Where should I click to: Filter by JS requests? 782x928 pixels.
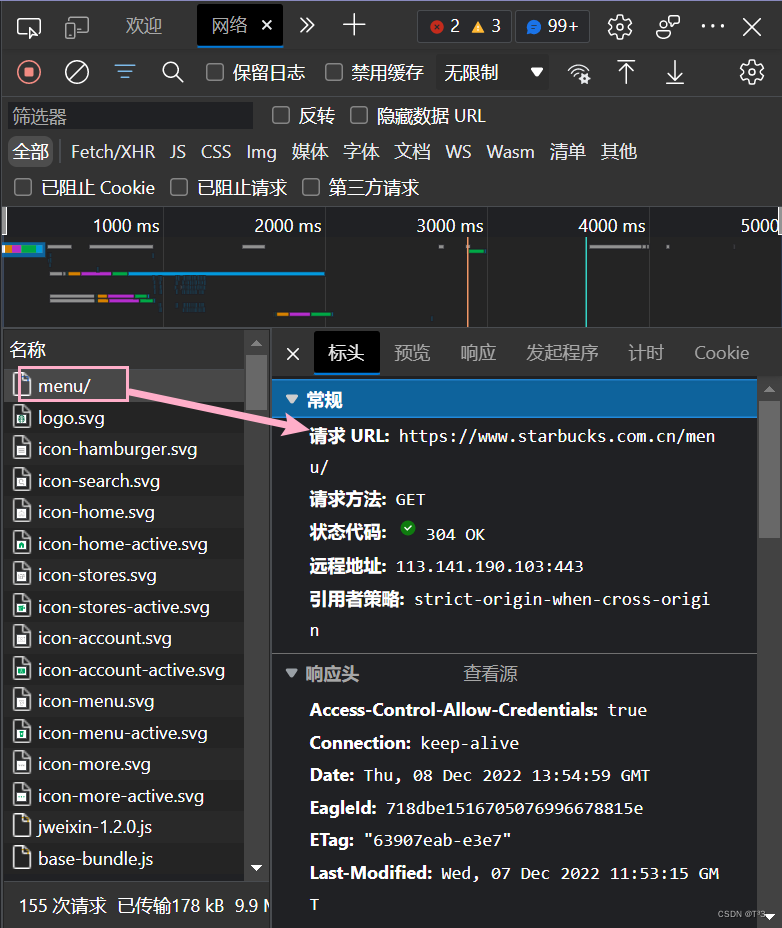click(178, 152)
